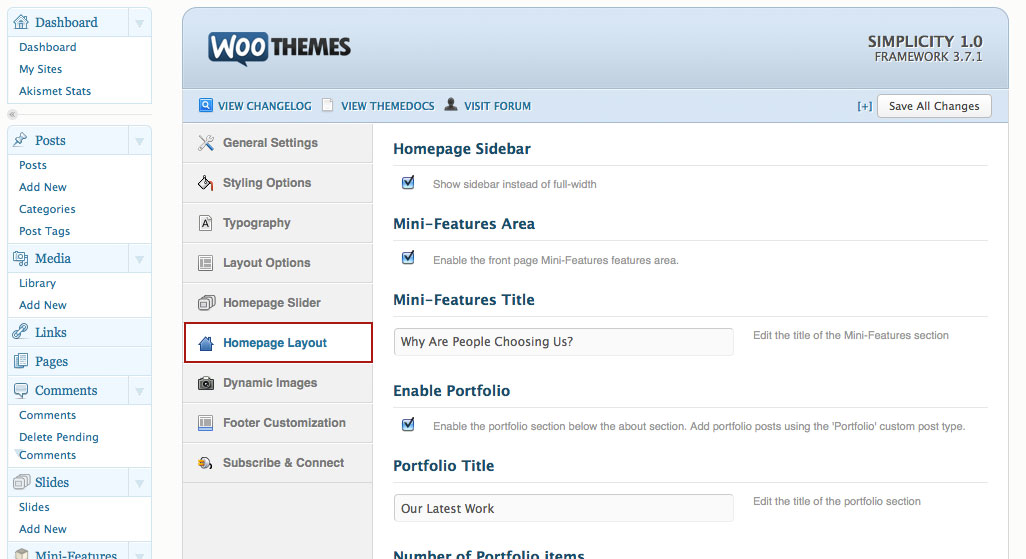Collapse the Media menu arrow
The image size is (1026, 559).
(140, 259)
